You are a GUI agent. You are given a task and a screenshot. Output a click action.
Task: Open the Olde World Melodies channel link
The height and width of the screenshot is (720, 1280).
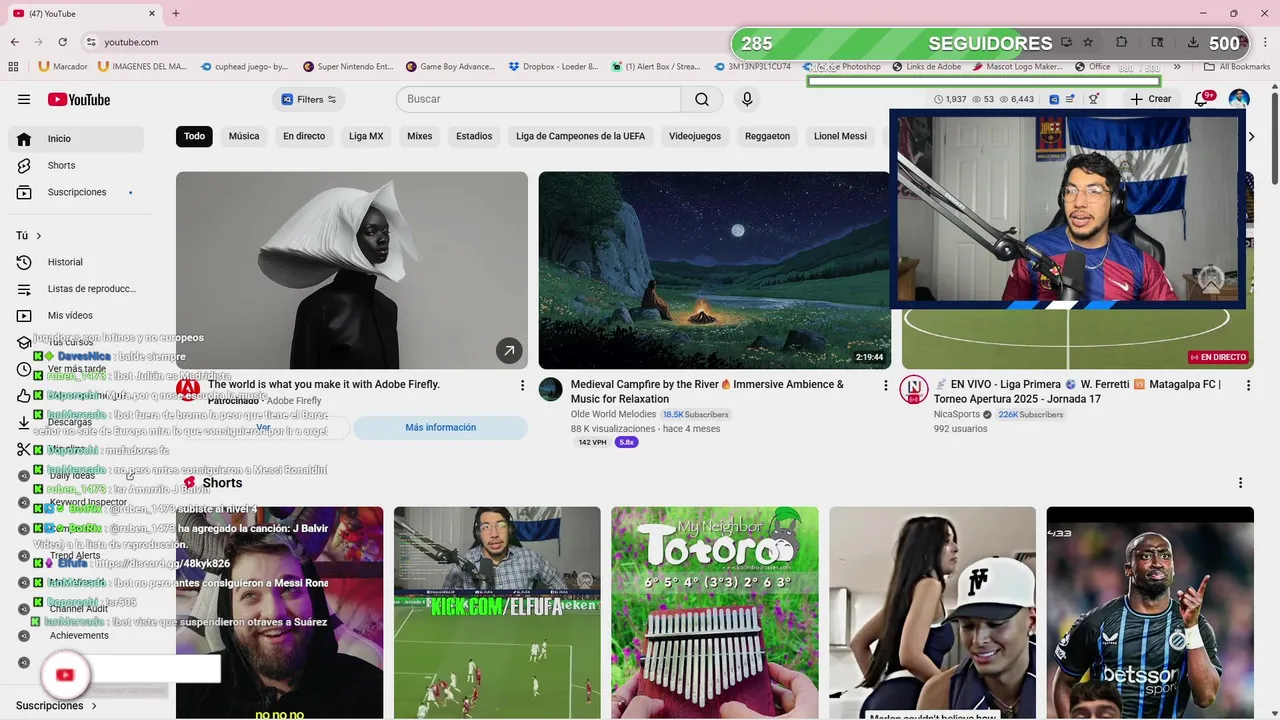[613, 414]
